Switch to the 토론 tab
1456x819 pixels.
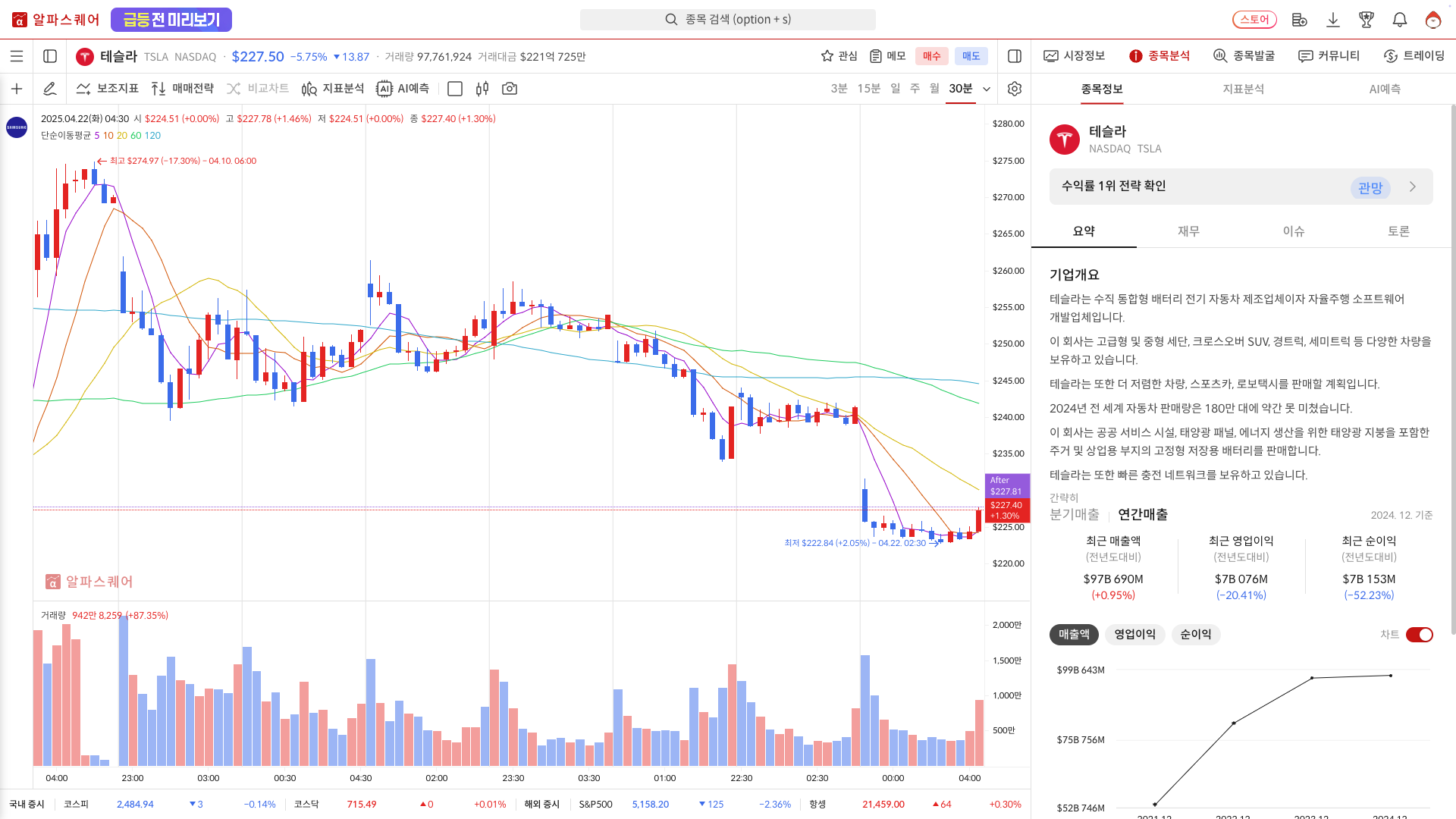[1398, 231]
